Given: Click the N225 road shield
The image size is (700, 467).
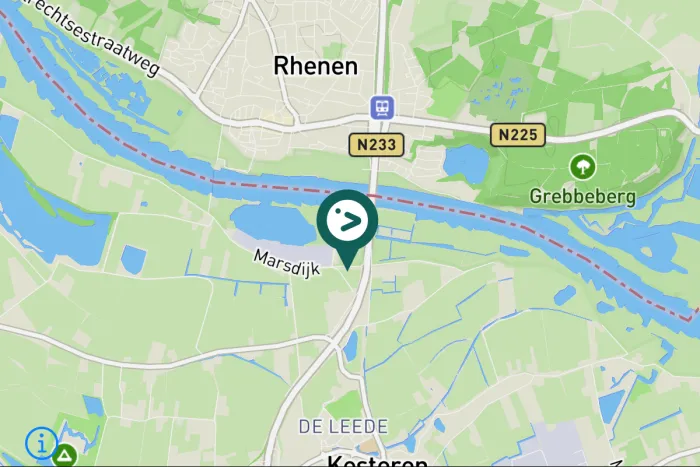Looking at the screenshot, I should [518, 135].
